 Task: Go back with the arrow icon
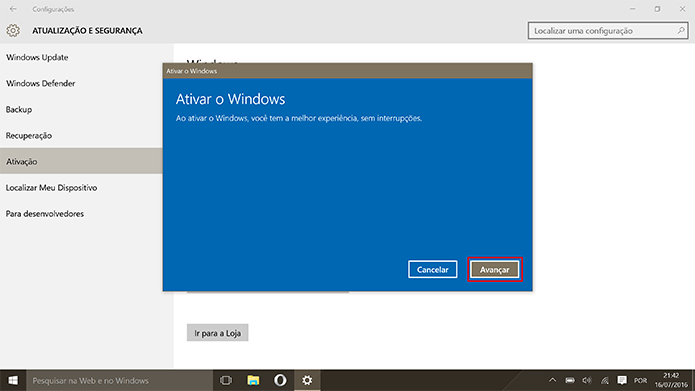pos(13,9)
